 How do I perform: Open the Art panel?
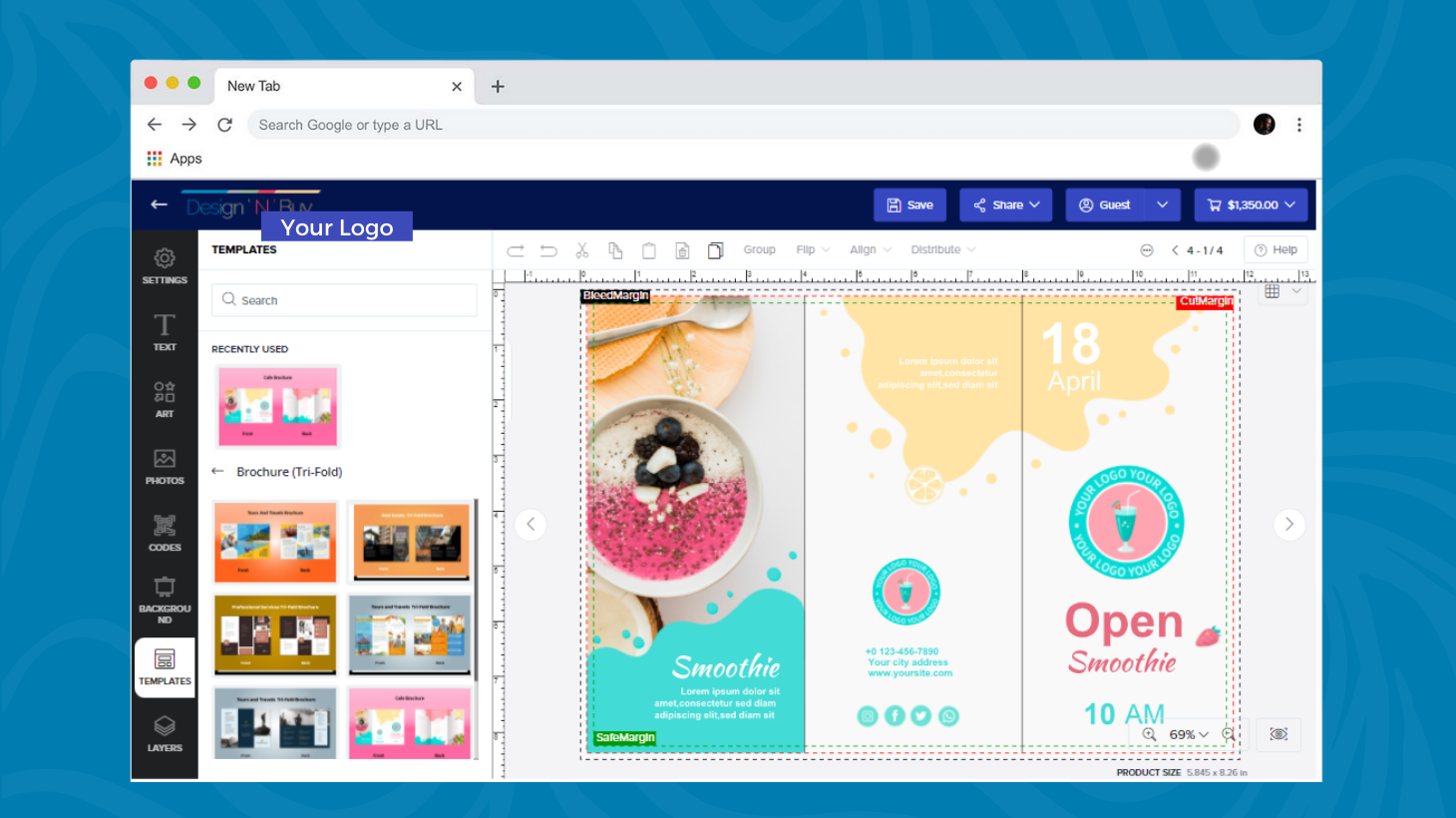tap(165, 399)
